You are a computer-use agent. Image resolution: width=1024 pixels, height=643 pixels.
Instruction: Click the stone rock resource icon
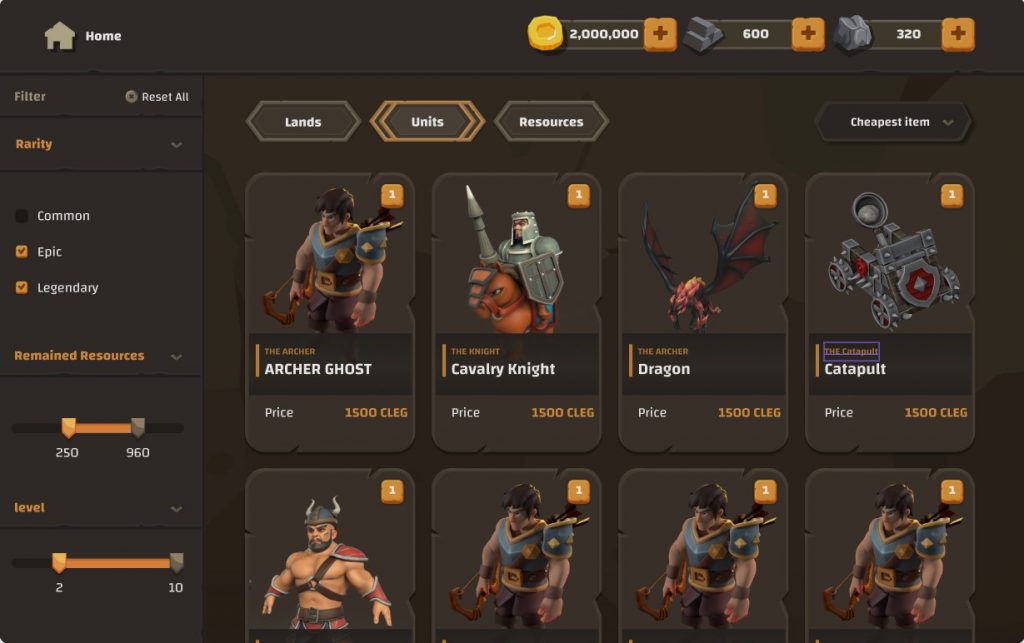coord(853,34)
